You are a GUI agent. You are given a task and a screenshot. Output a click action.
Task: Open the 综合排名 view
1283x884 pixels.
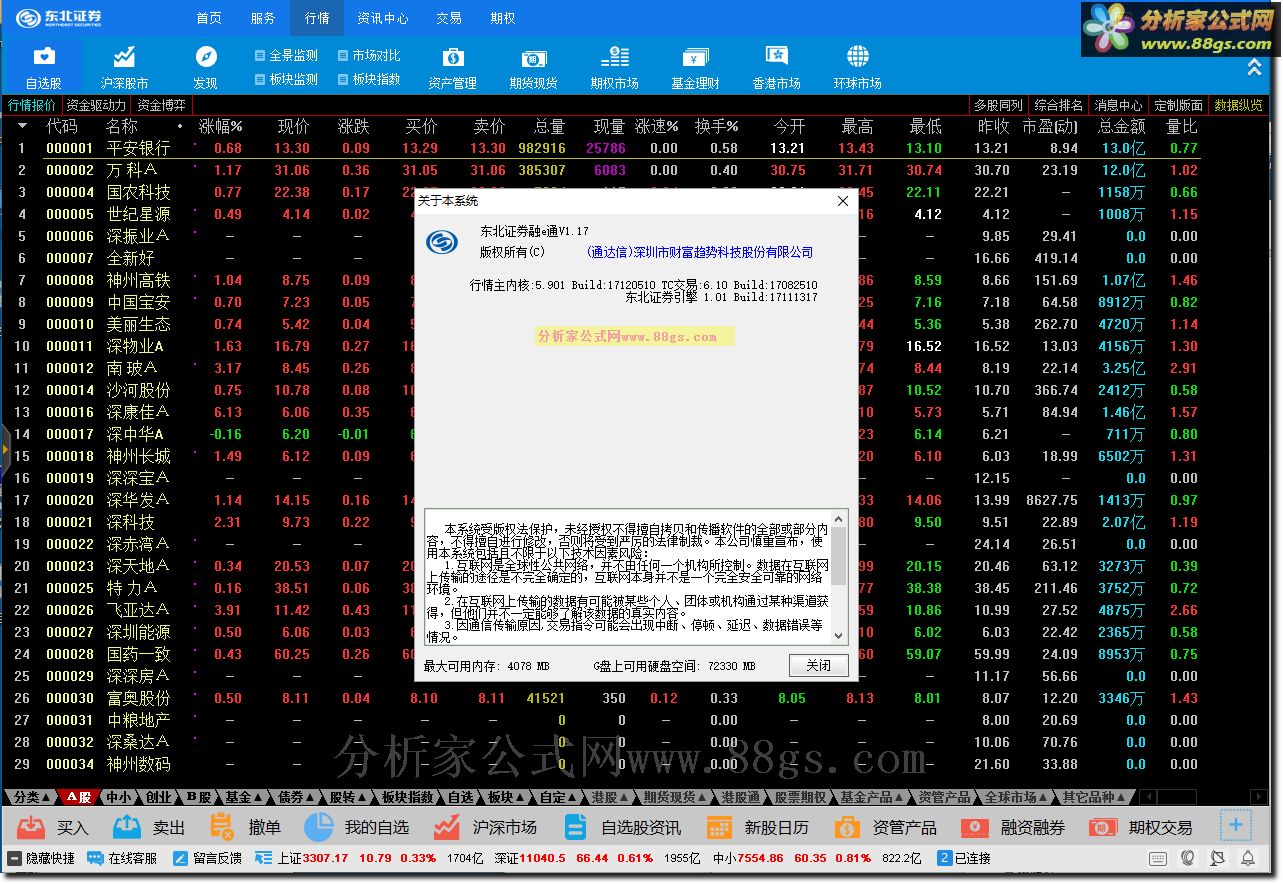pos(1059,105)
